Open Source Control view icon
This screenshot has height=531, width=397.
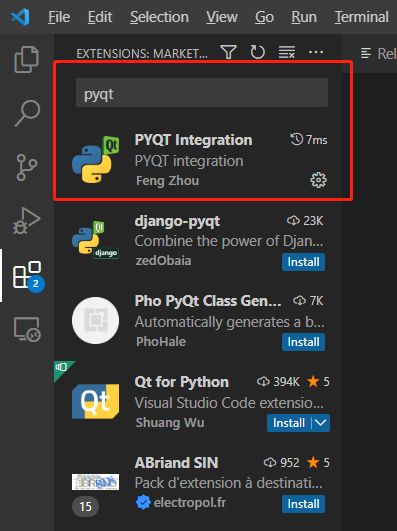[x=26, y=167]
